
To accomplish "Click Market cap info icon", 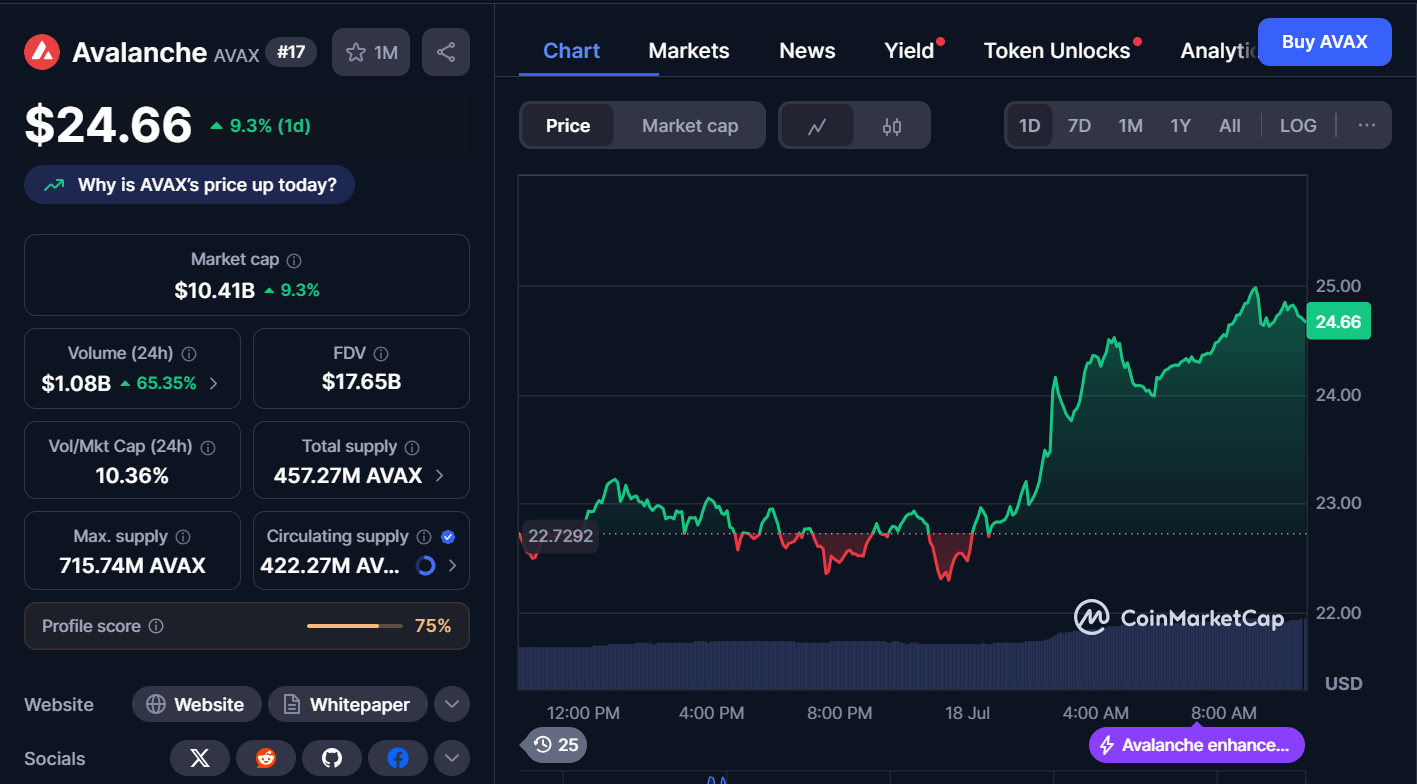I will (x=294, y=260).
